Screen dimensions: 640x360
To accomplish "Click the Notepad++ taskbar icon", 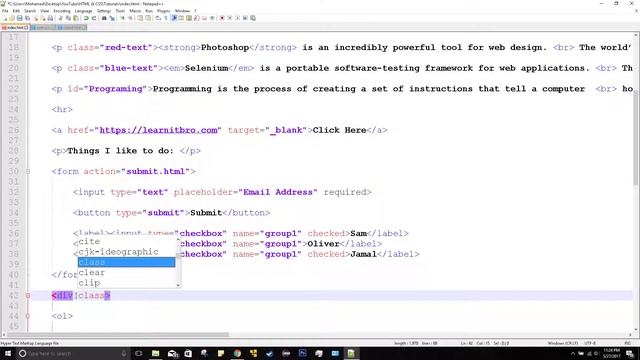I will pyautogui.click(x=351, y=353).
